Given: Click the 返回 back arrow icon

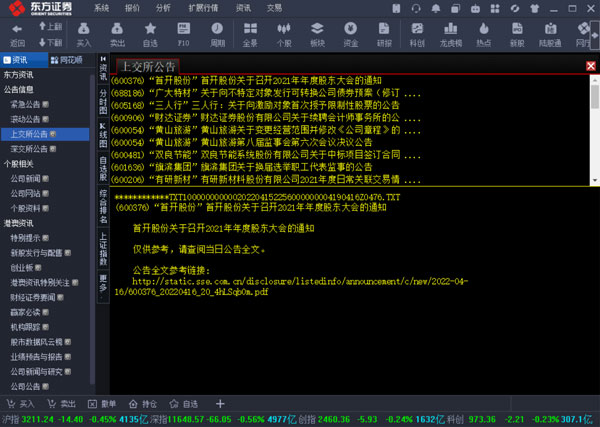Looking at the screenshot, I should click(x=17, y=29).
